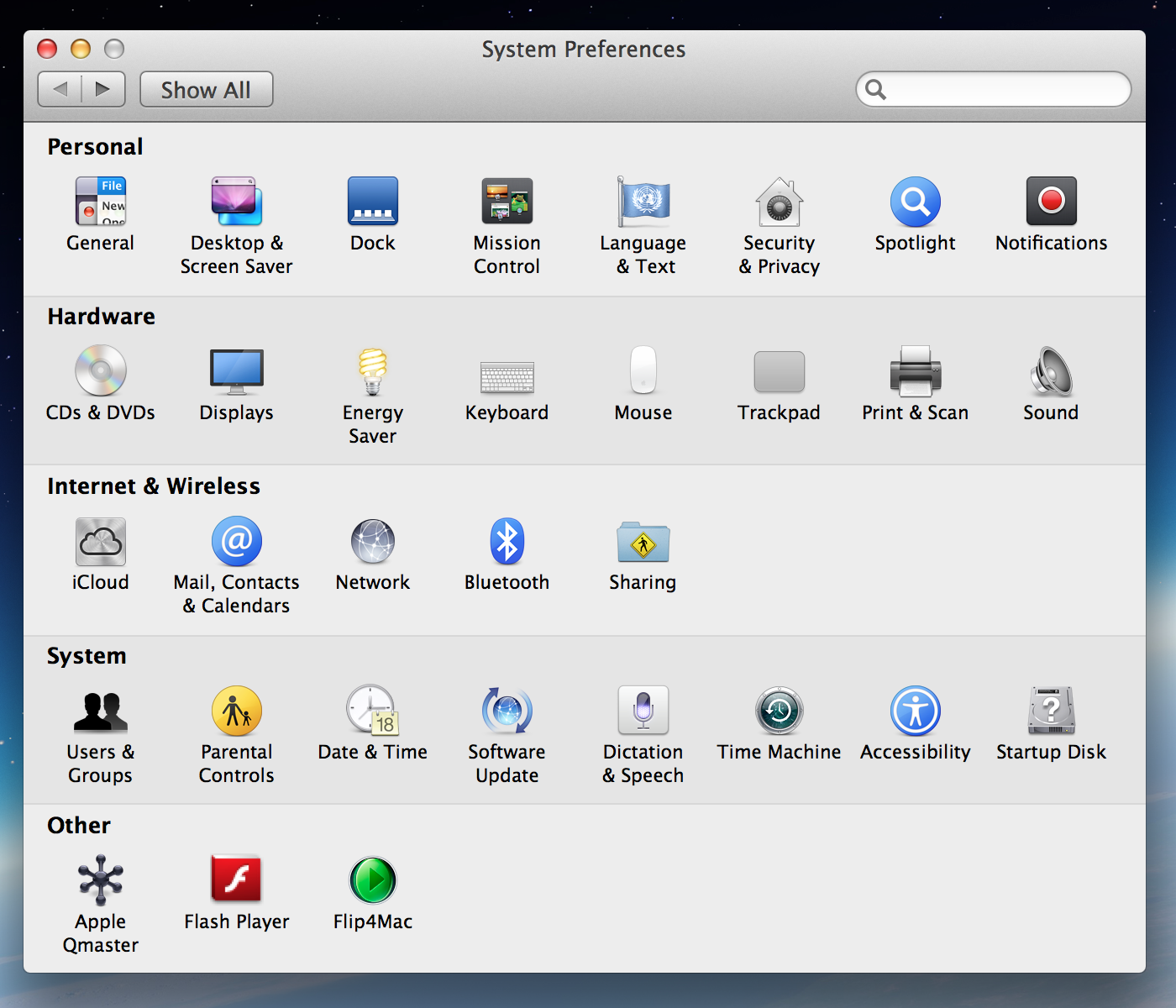Open Apple Qmaster preferences
This screenshot has height=1008, width=1176.
pos(101,880)
